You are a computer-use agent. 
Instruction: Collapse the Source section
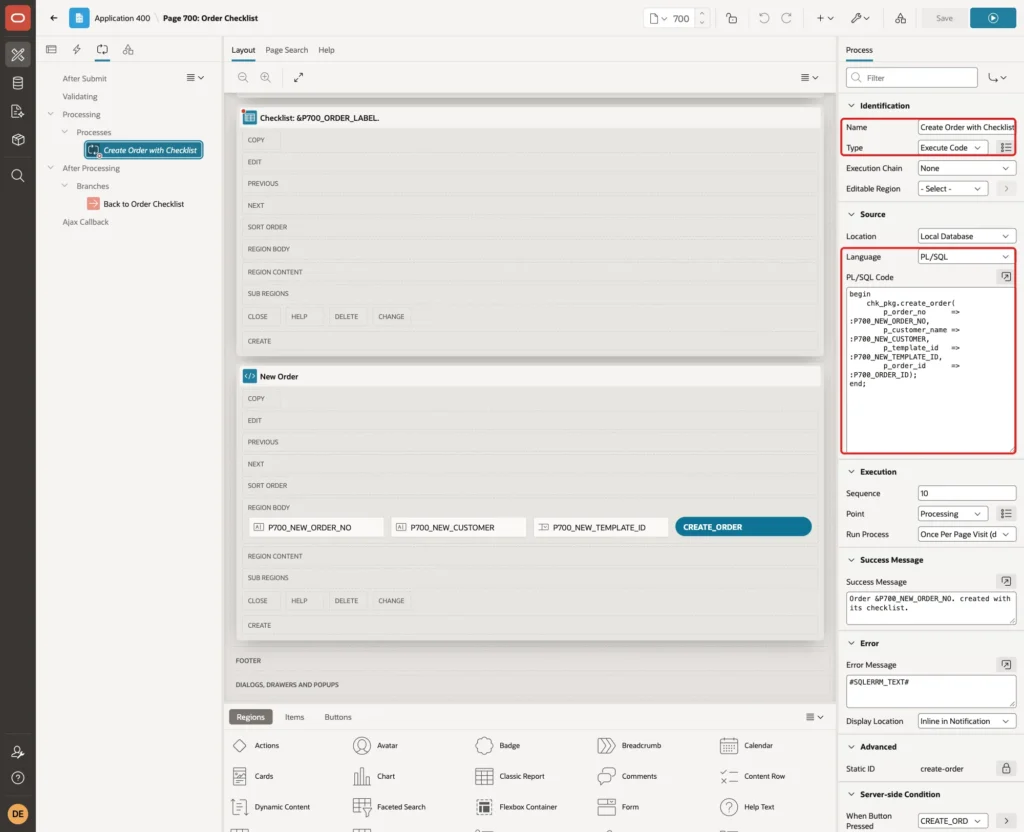point(851,214)
